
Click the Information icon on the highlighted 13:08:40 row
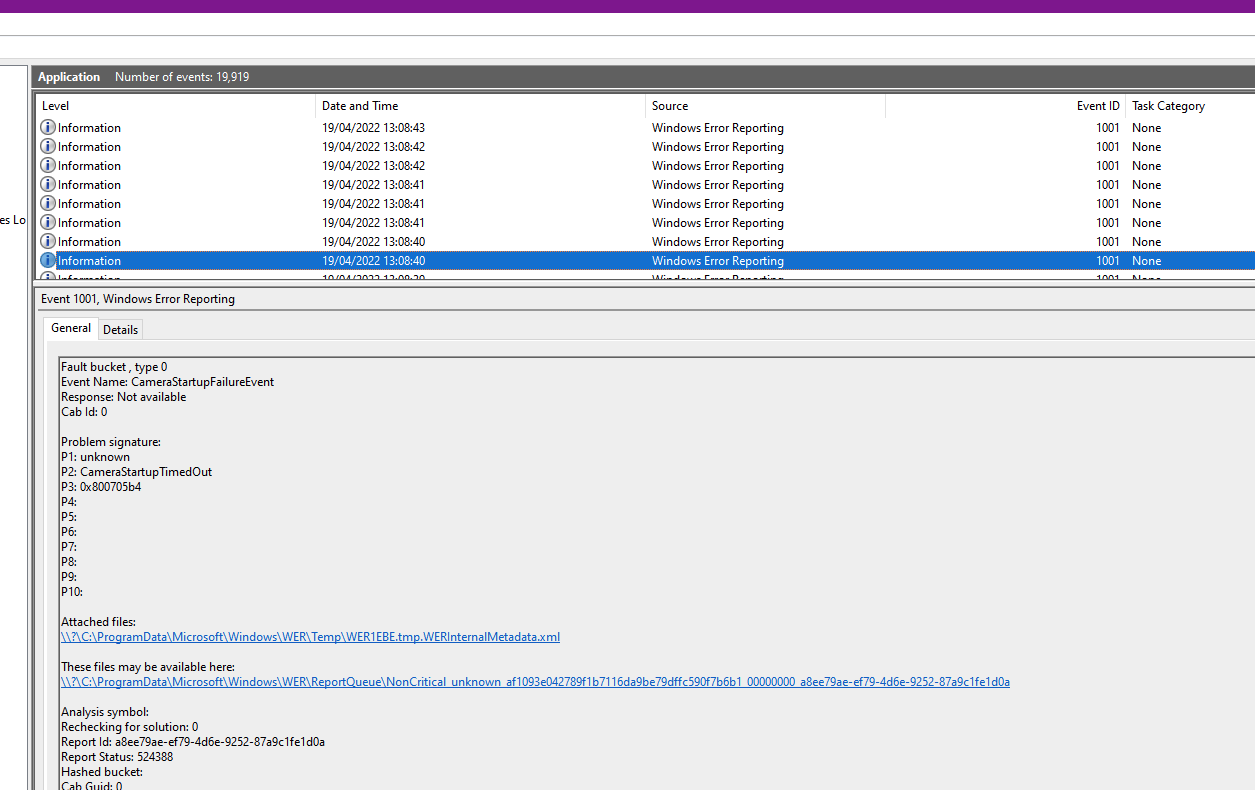47,260
